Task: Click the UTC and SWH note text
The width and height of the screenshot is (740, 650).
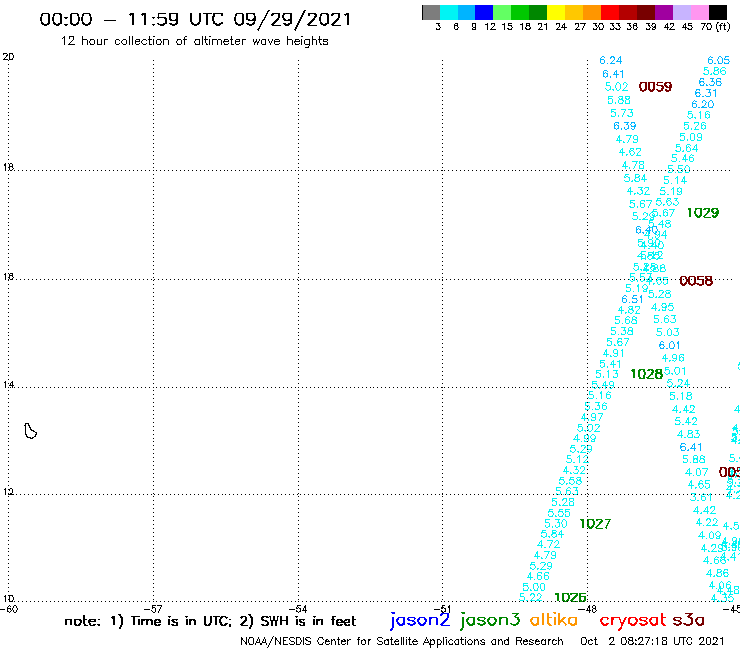Action: [210, 621]
